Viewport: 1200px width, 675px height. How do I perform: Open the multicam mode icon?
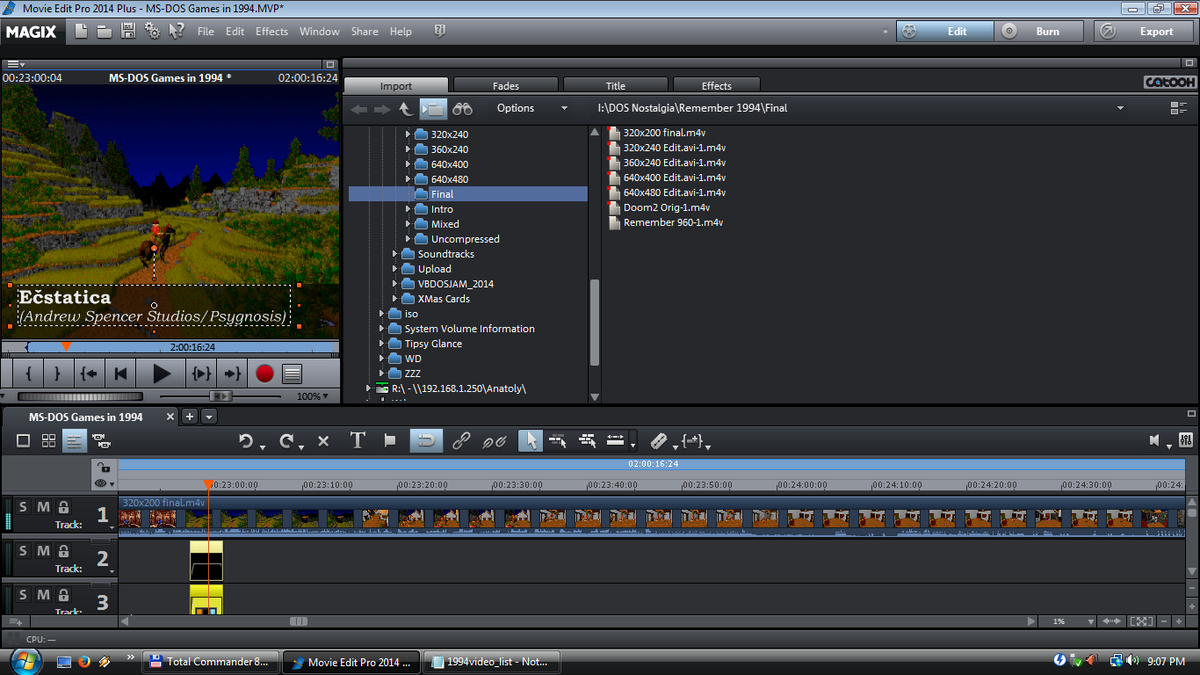pyautogui.click(x=101, y=441)
